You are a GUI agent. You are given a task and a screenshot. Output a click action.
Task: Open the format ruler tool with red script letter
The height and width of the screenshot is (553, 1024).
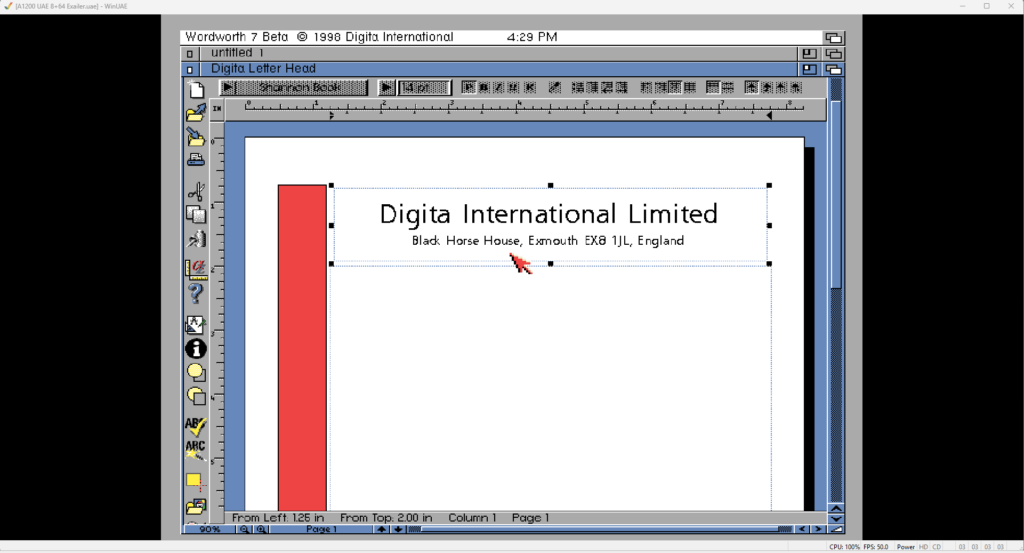pos(196,269)
